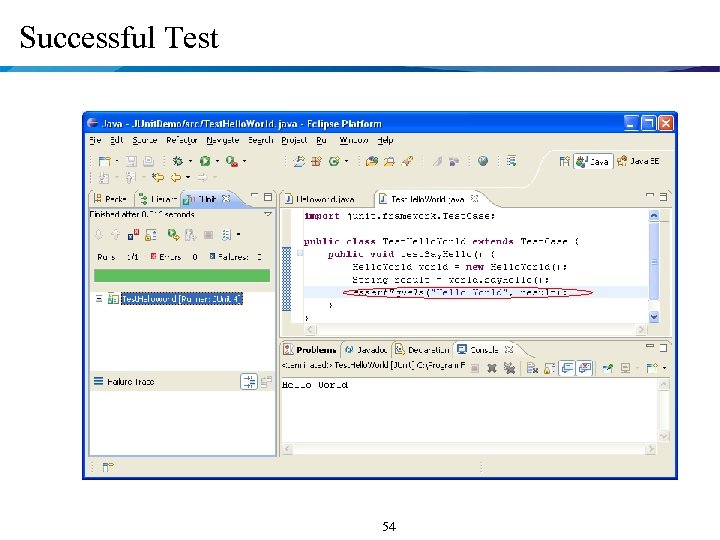
Task: Open the JUnit view menu triangle
Action: [x=268, y=214]
